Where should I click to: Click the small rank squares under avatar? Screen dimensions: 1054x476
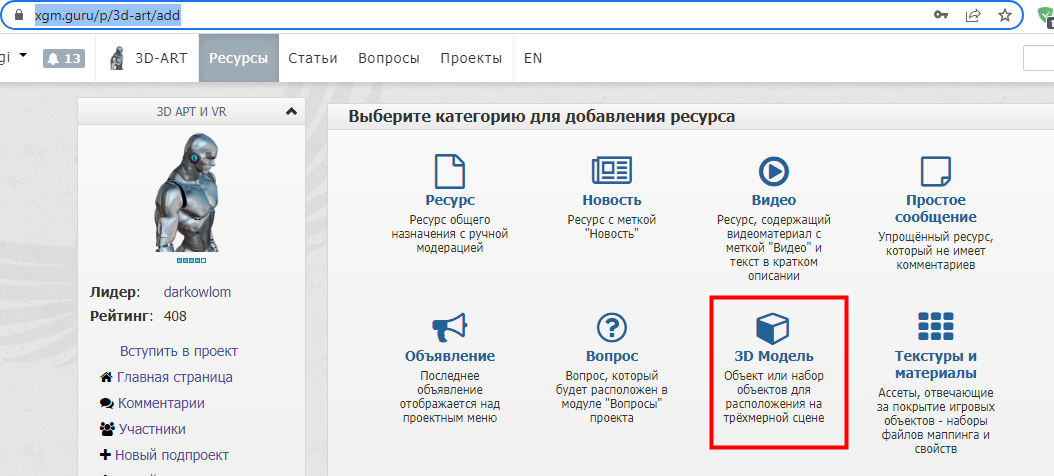(192, 260)
